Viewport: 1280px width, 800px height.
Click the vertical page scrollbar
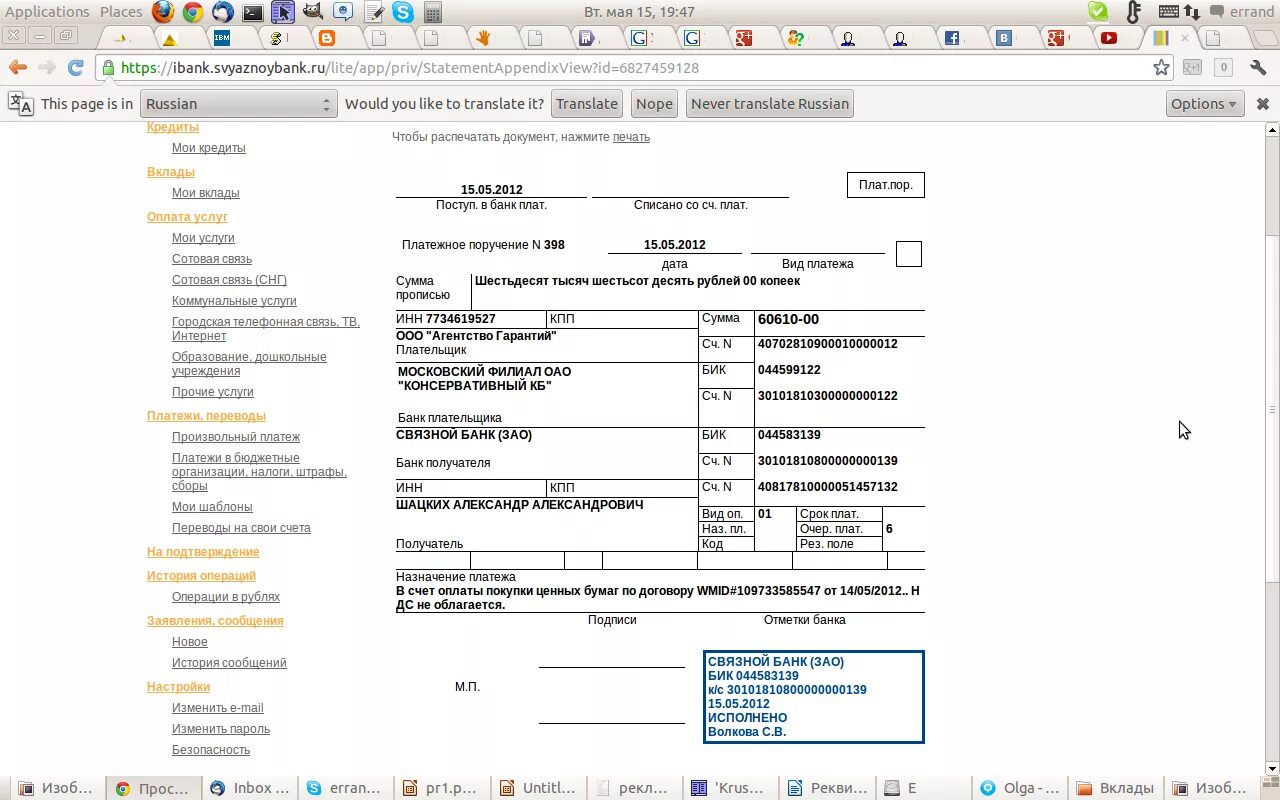pos(1272,410)
